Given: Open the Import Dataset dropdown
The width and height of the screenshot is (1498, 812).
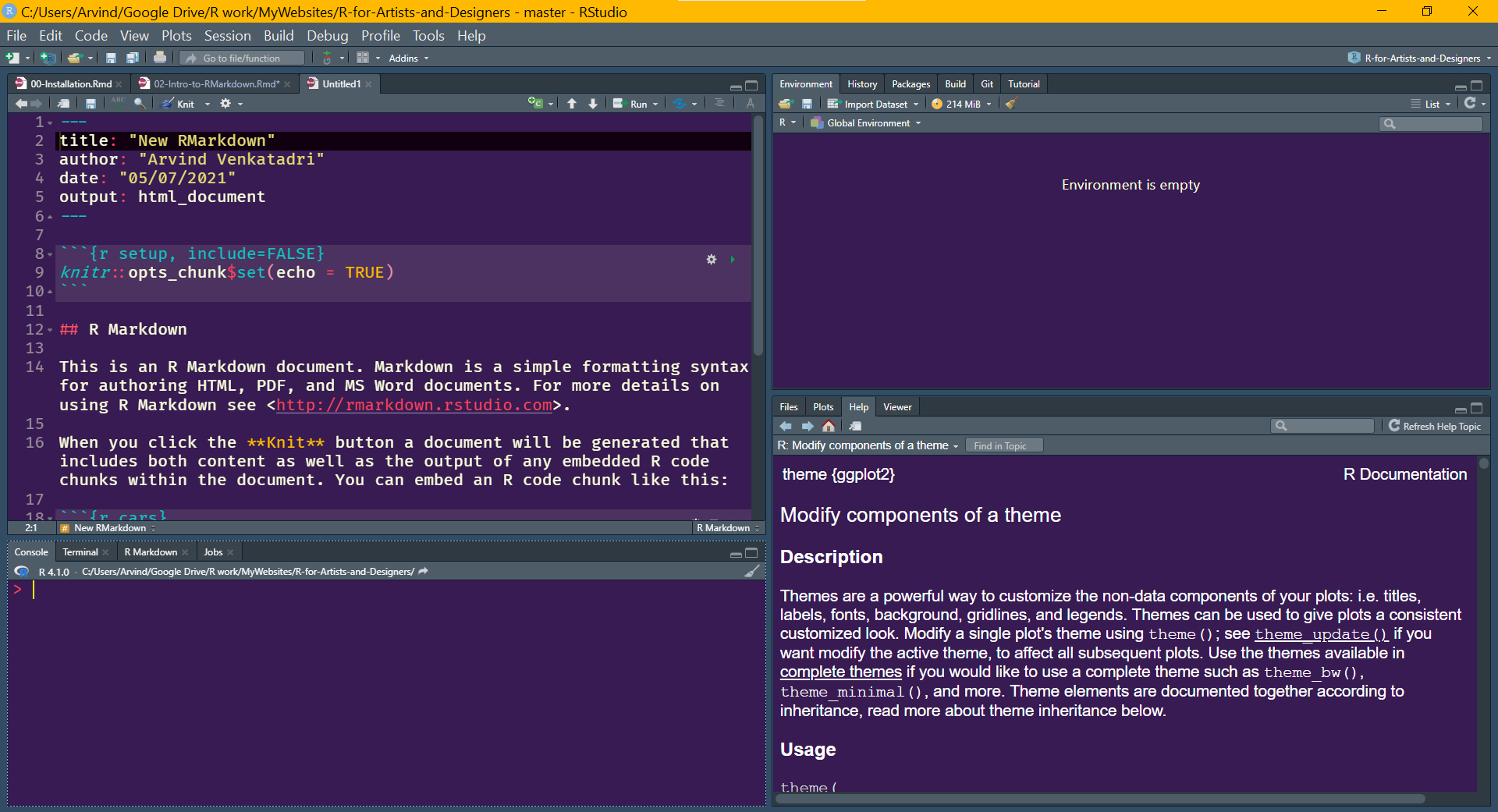Looking at the screenshot, I should click(x=873, y=104).
